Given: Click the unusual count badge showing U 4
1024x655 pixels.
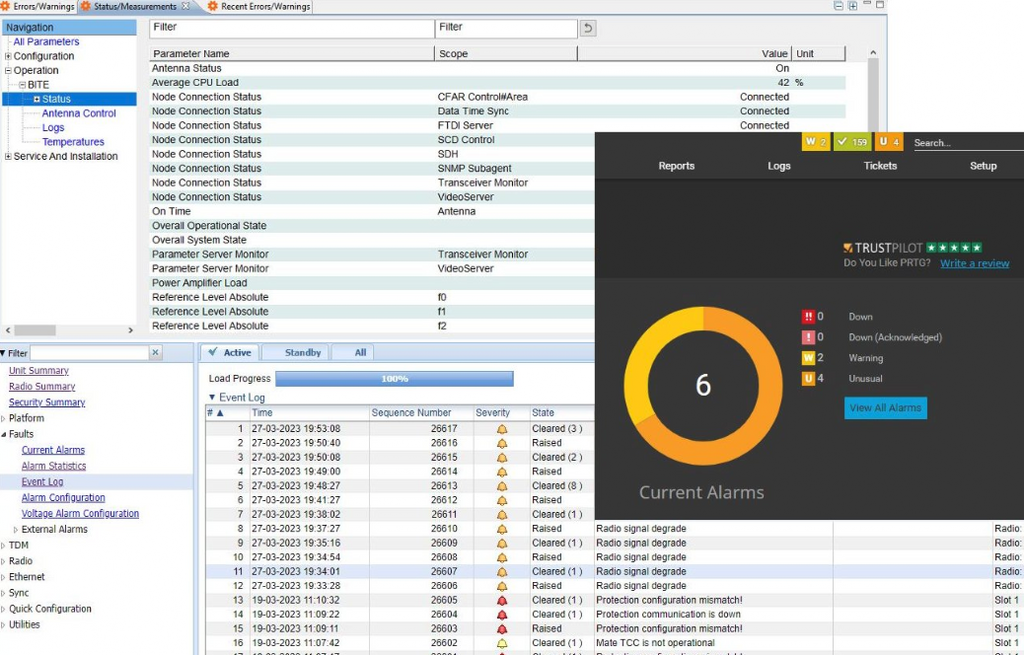Looking at the screenshot, I should [x=887, y=142].
